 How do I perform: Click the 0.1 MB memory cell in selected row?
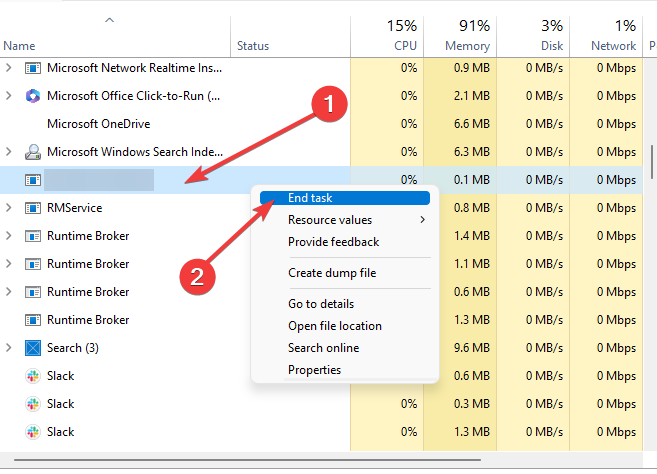point(460,180)
